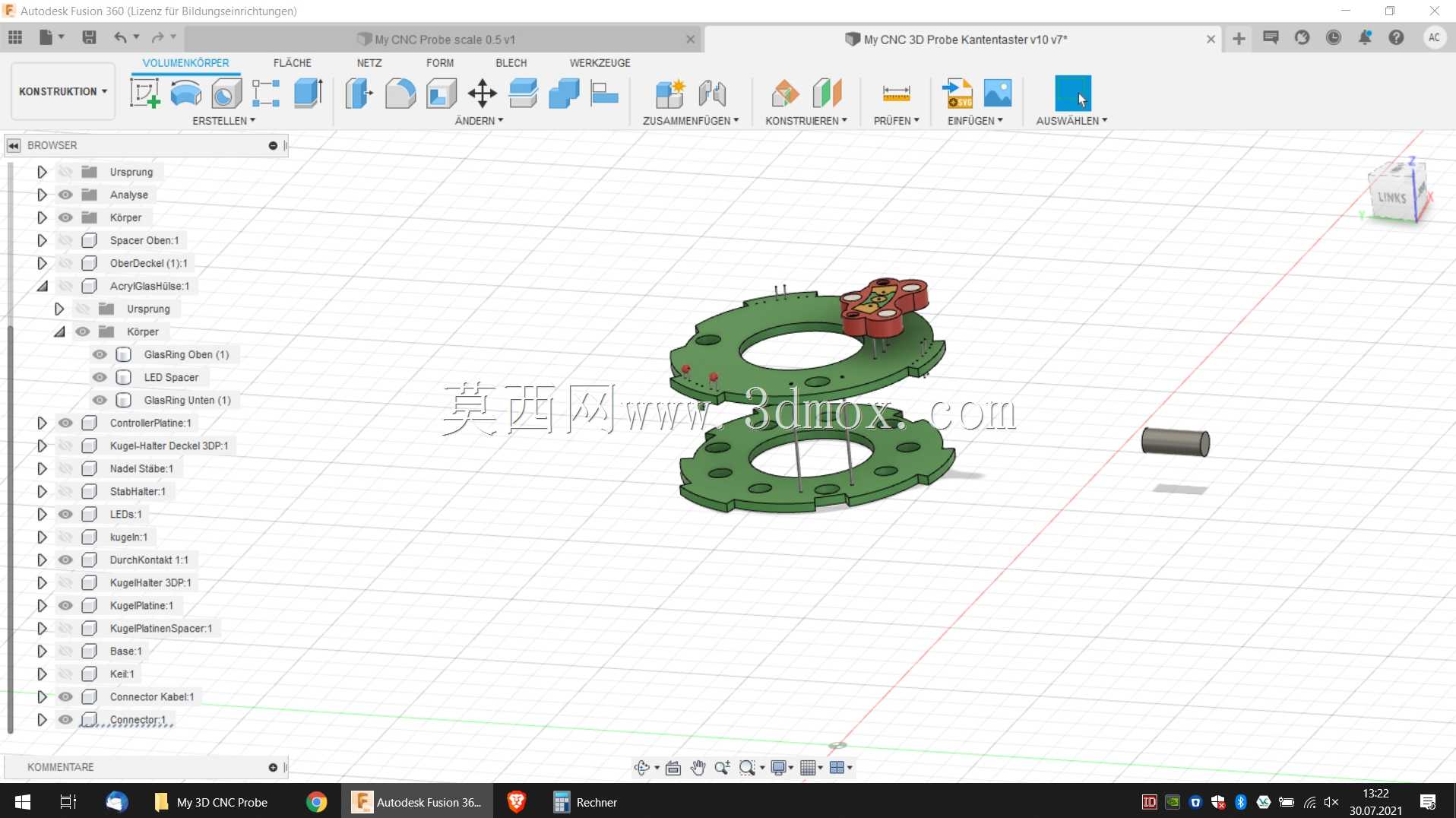Expand the Connector Kabel:1 node
Image resolution: width=1456 pixels, height=818 pixels.
tap(42, 696)
